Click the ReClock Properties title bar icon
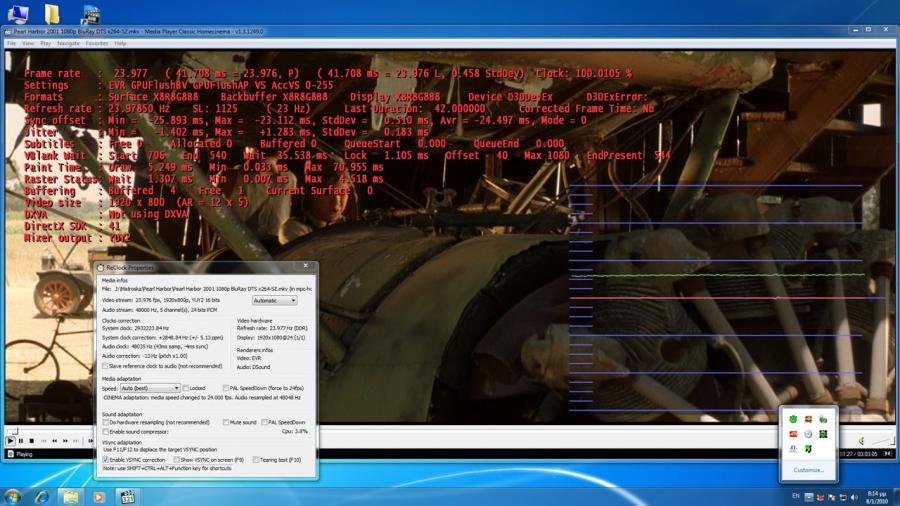Image resolution: width=900 pixels, height=506 pixels. click(x=100, y=267)
